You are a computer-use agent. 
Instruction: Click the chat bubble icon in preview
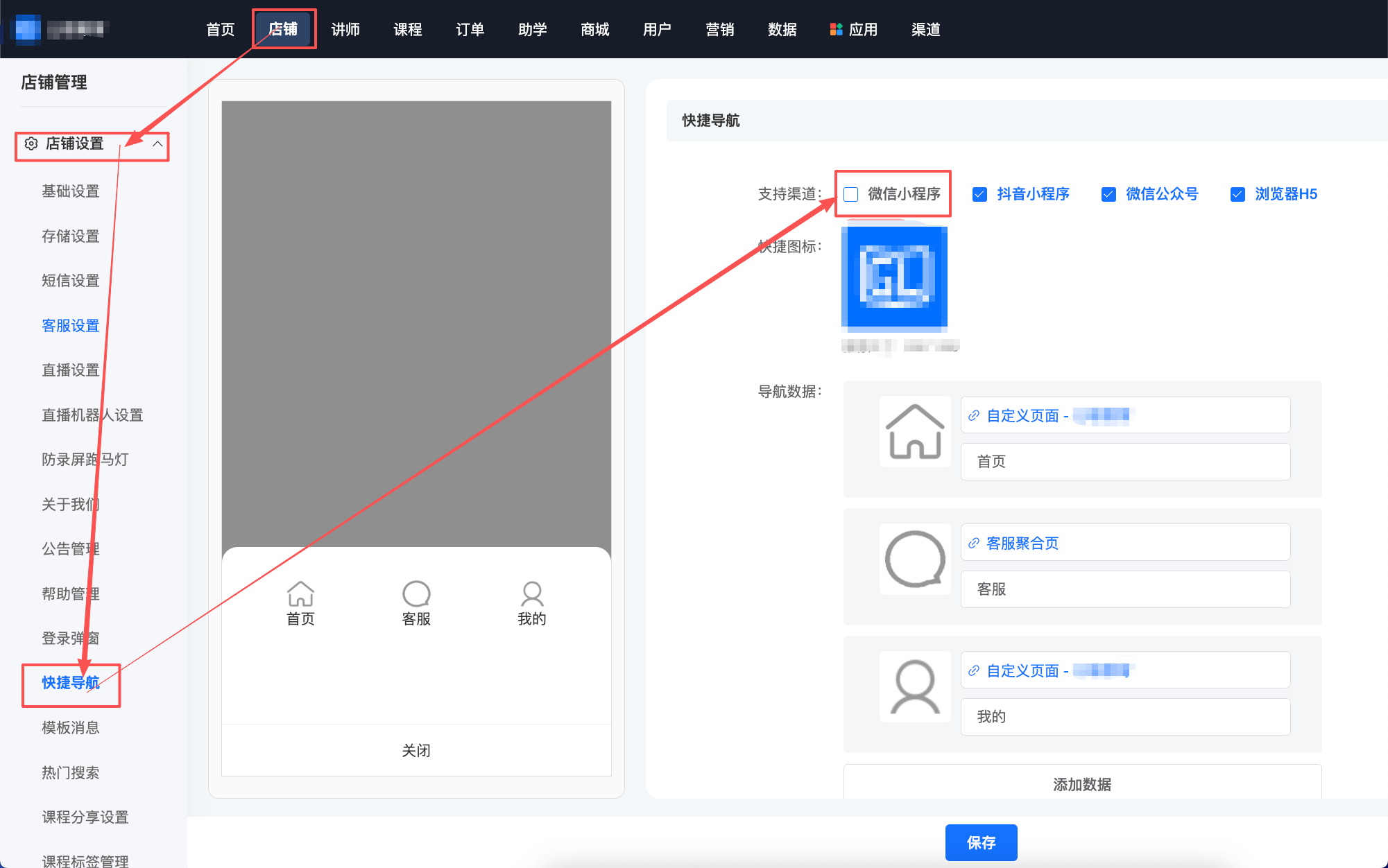pyautogui.click(x=416, y=593)
